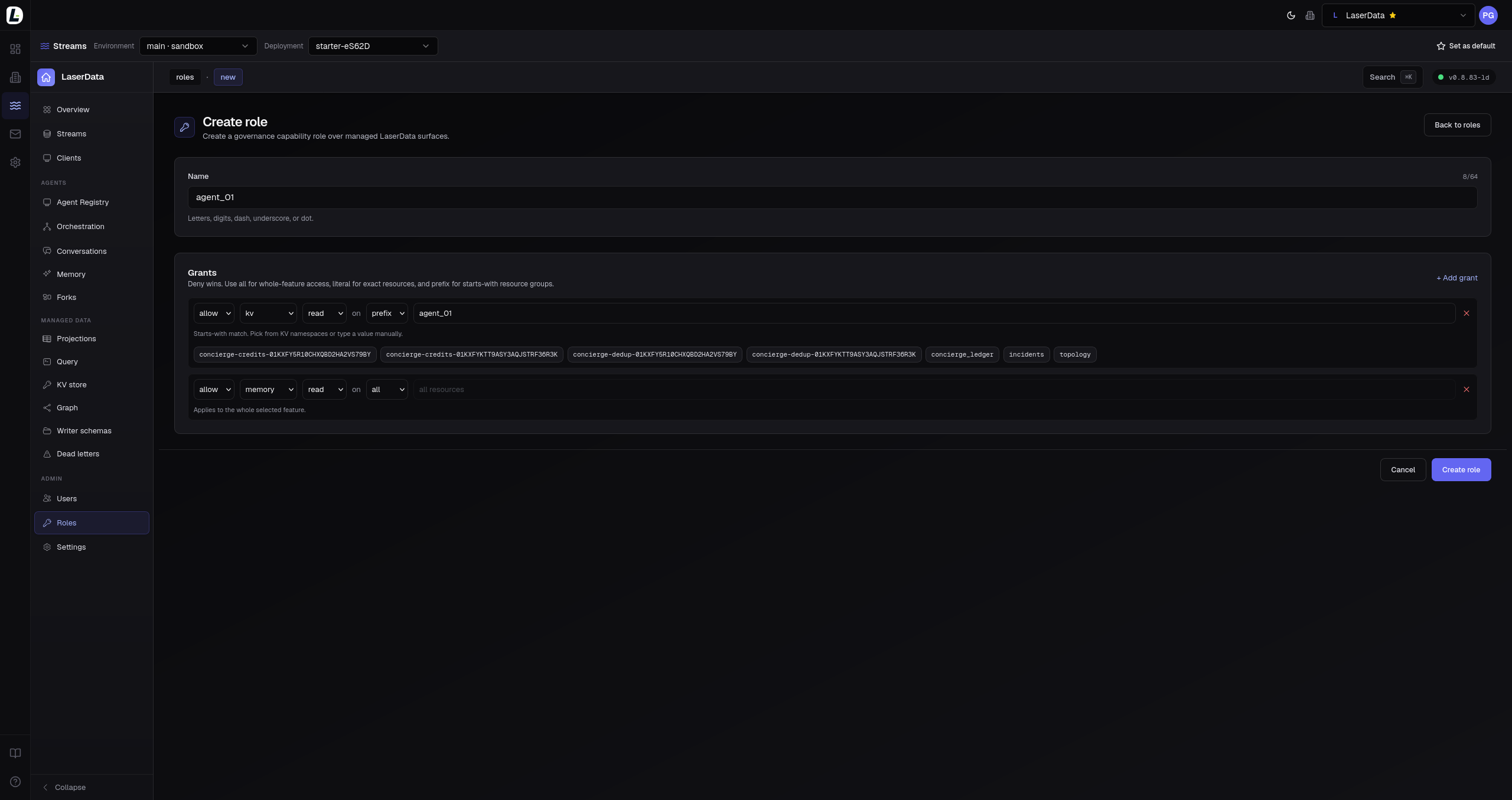Open Agent Registry
Viewport: 1512px width, 800px height.
click(92, 203)
